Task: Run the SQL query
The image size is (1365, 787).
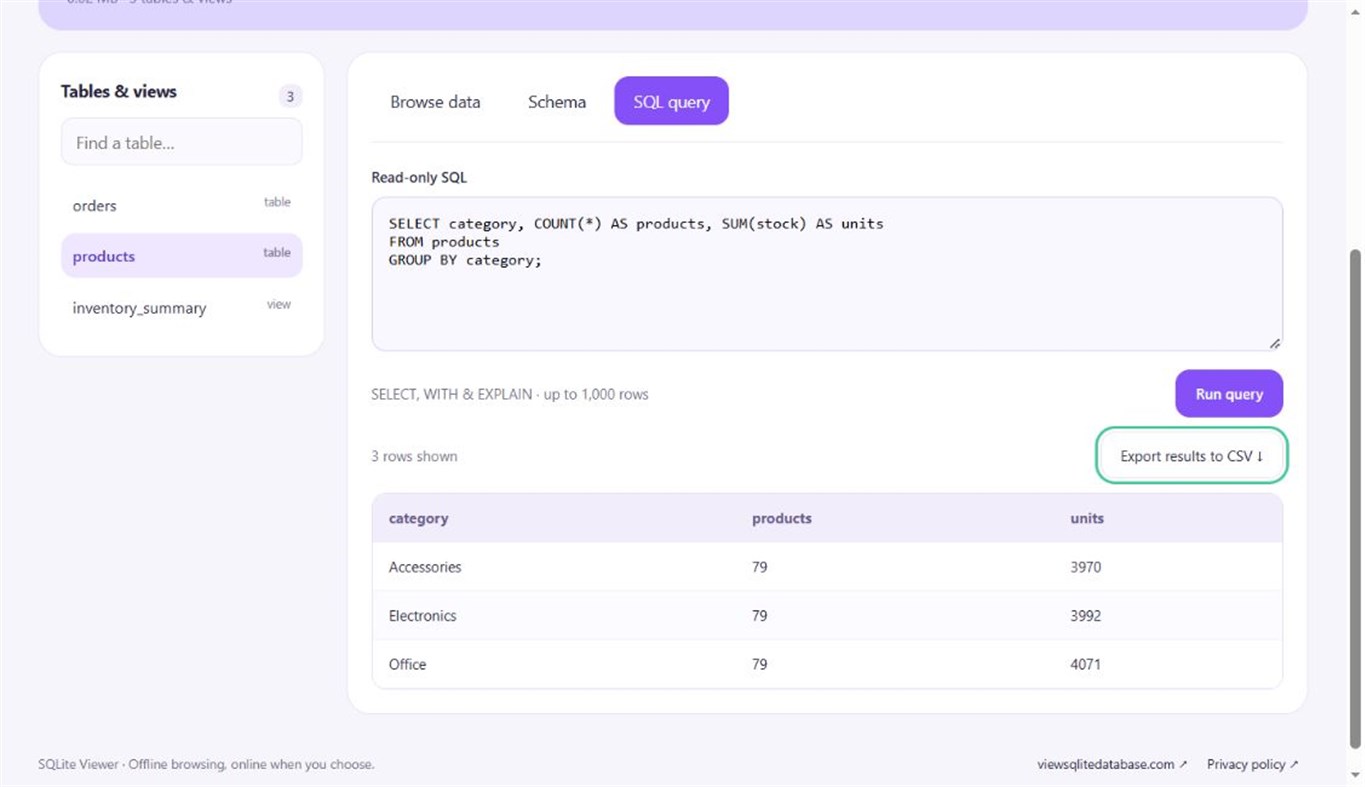Action: (1229, 394)
